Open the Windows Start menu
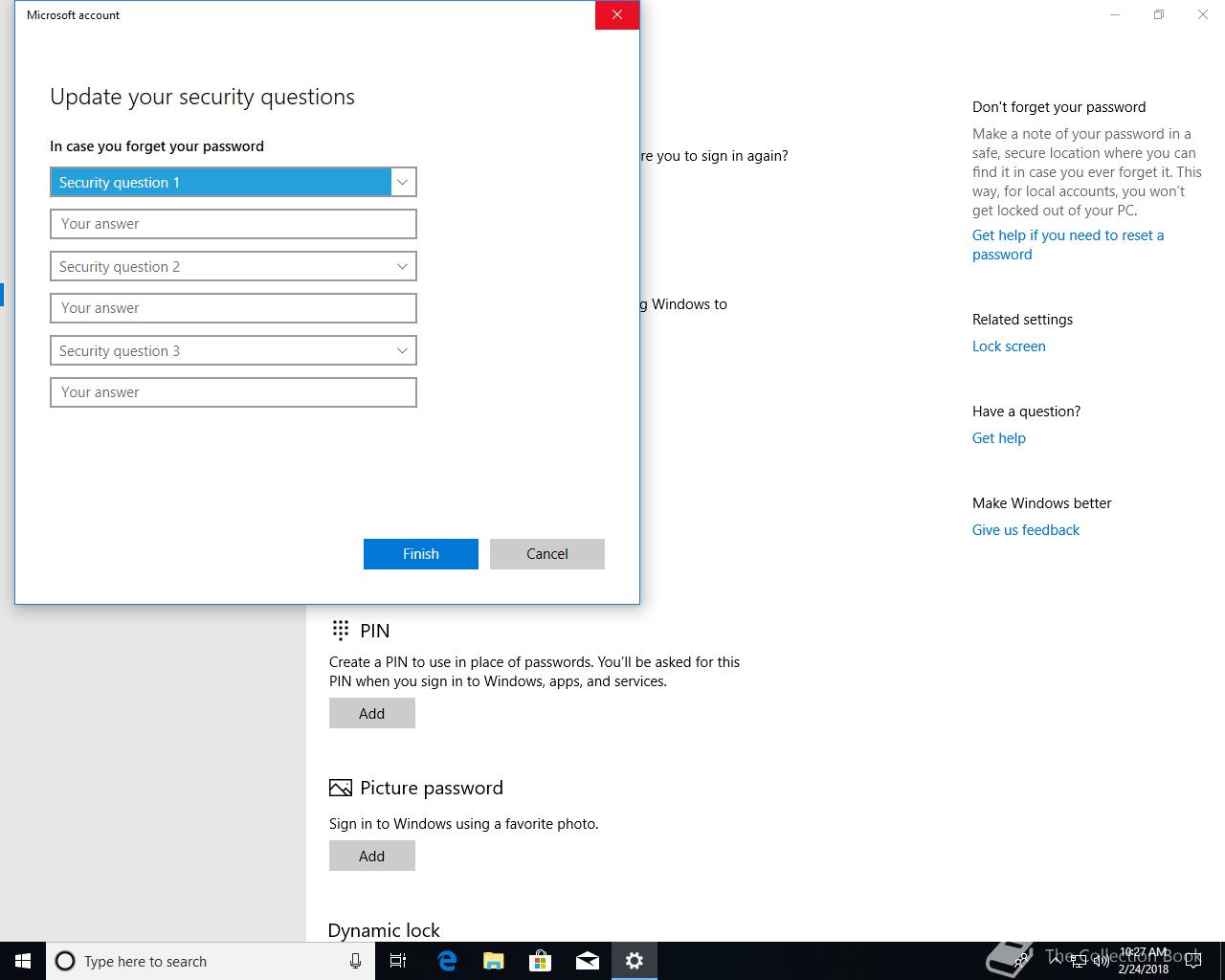The width and height of the screenshot is (1225, 980). [x=23, y=961]
